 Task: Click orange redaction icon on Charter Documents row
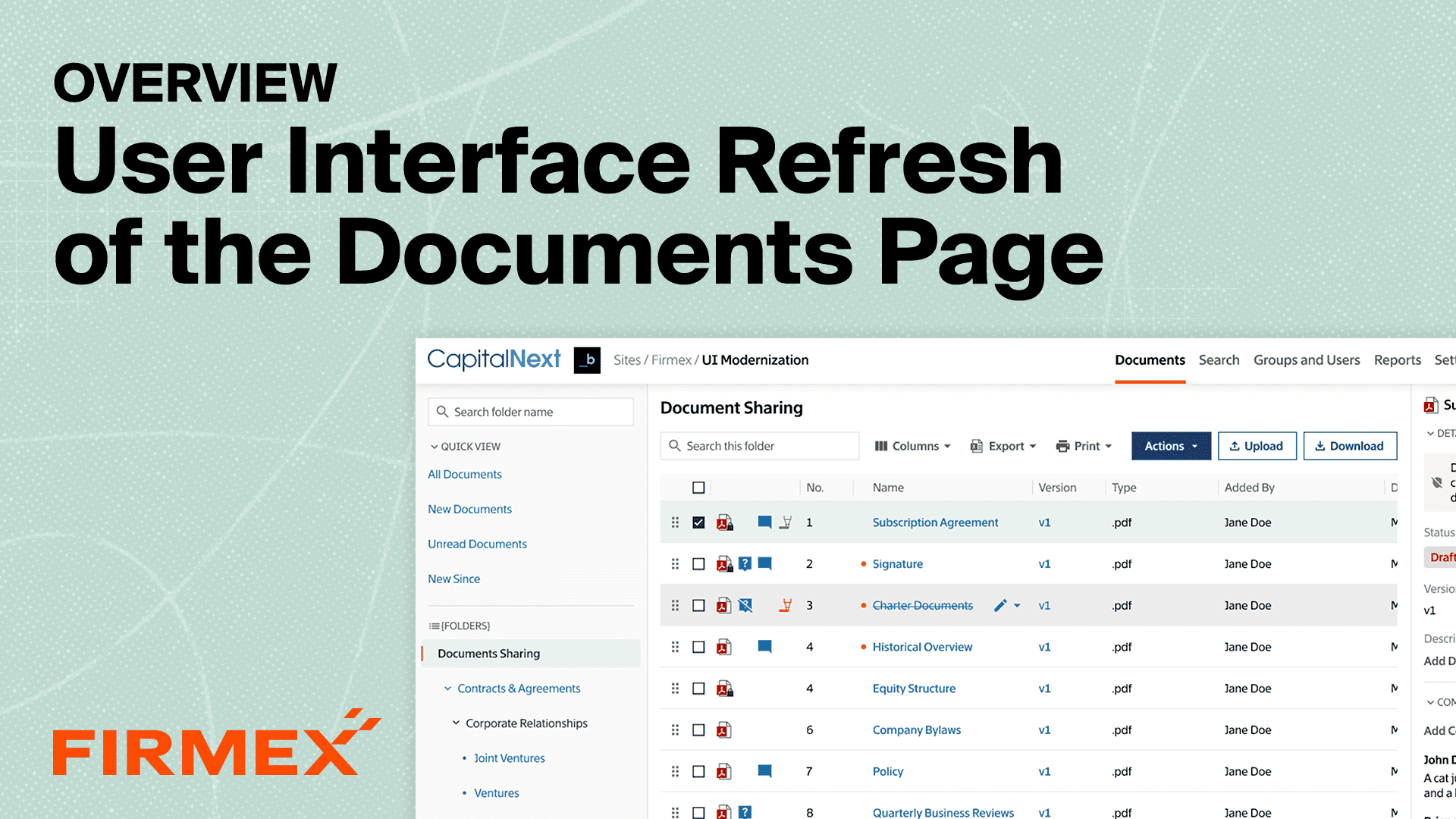click(x=786, y=605)
